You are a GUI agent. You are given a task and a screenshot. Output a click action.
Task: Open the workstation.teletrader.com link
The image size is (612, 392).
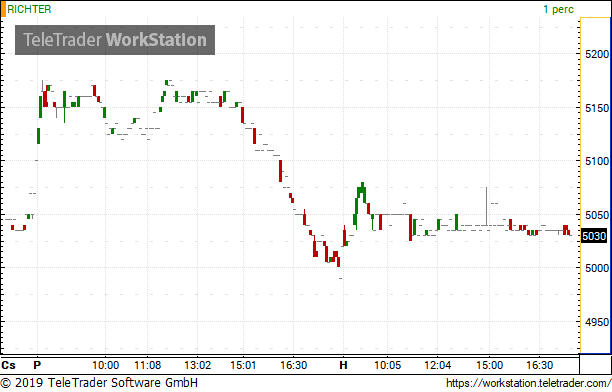528,383
